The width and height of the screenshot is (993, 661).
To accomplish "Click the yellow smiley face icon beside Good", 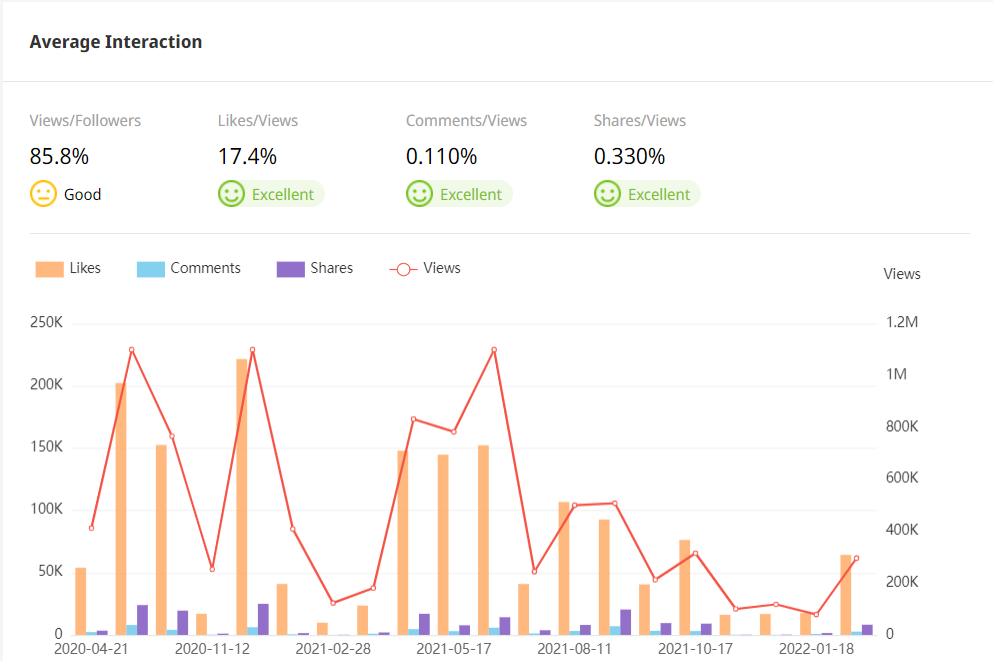I will click(43, 194).
